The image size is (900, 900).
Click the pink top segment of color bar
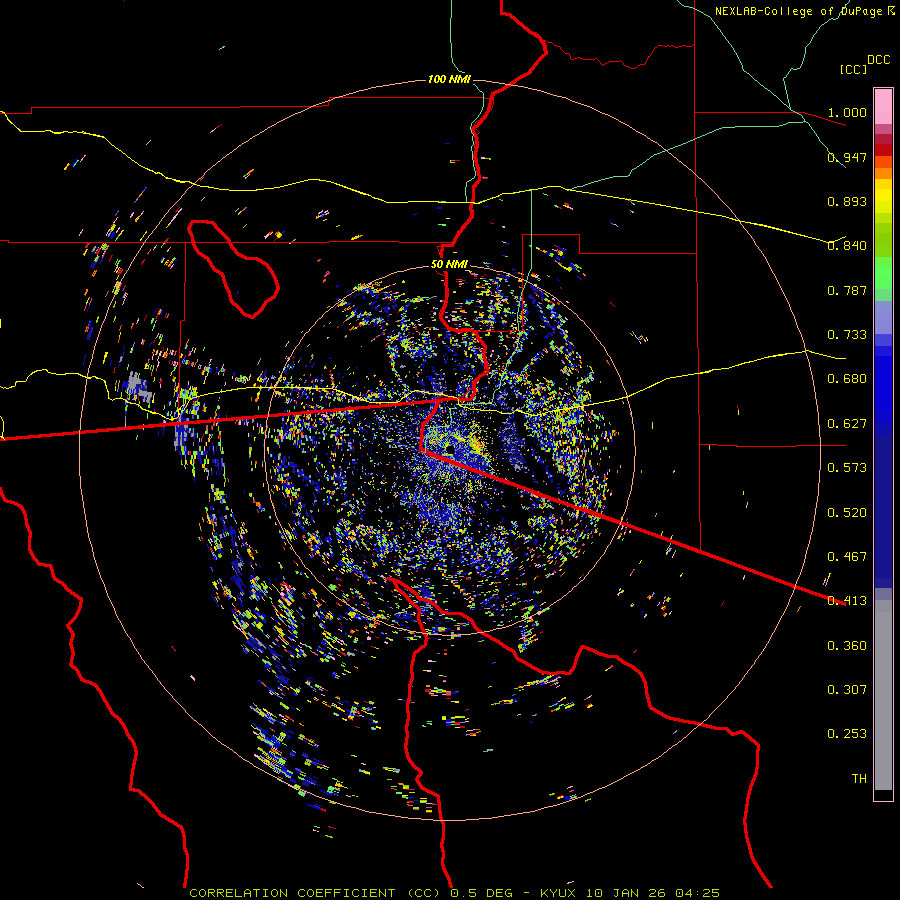pyautogui.click(x=883, y=106)
